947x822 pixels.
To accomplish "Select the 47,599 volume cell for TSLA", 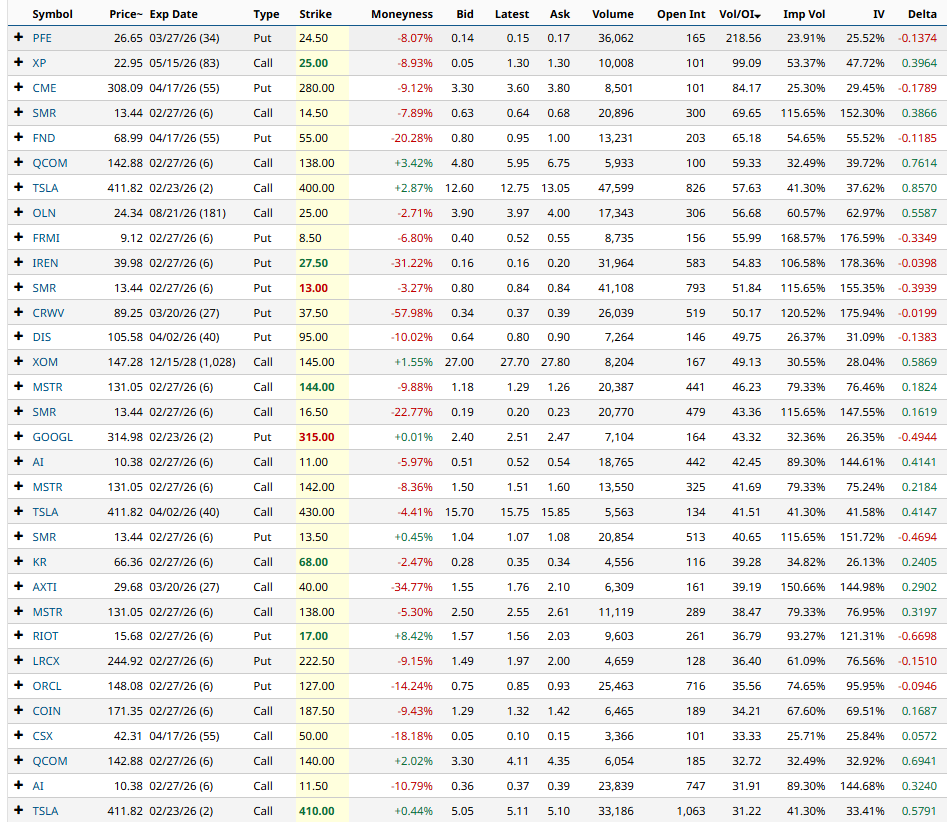I will point(615,188).
